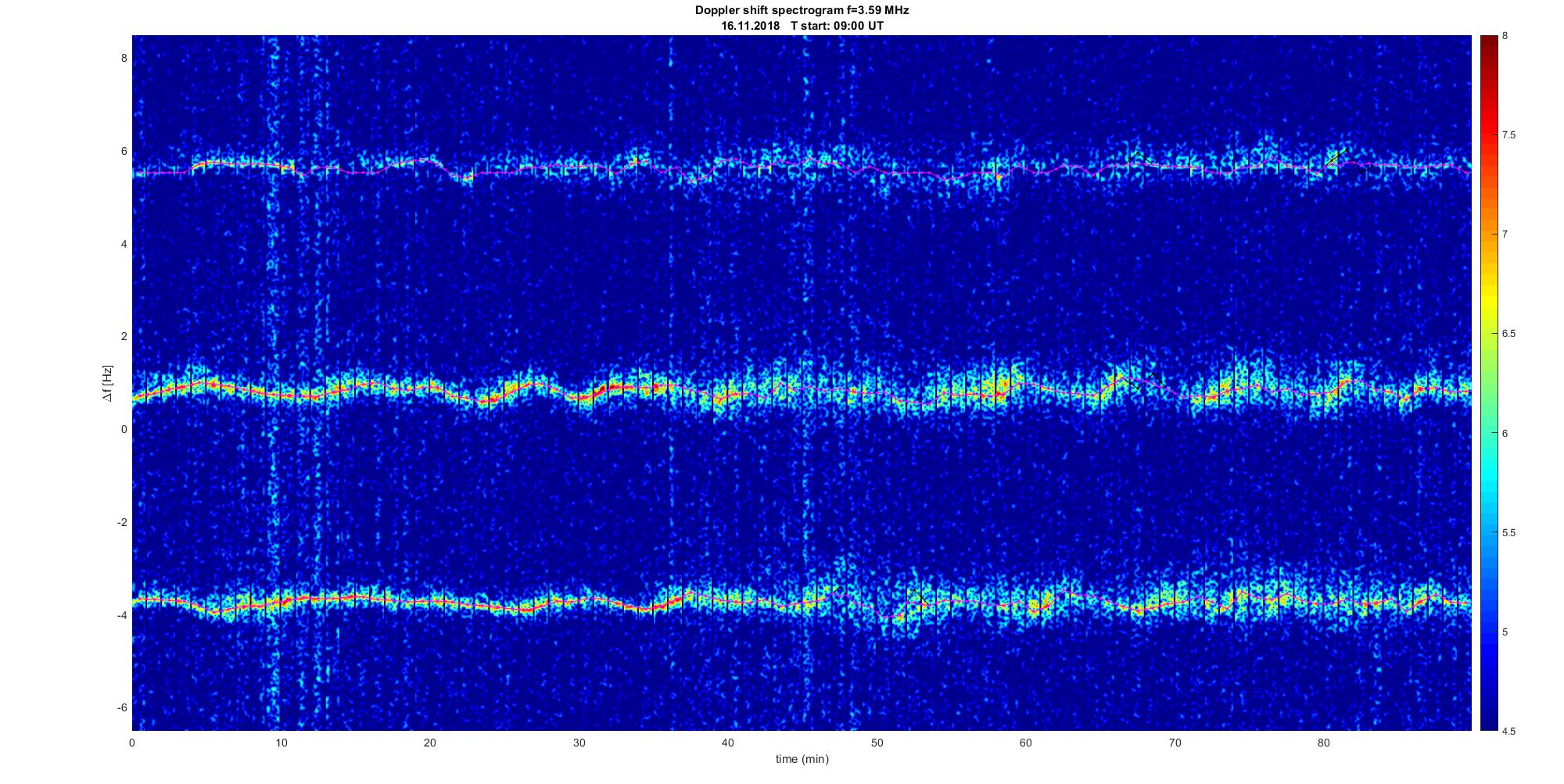Viewport: 1564px width, 784px height.
Task: Click the y-axis tick label 2
Action: [124, 337]
